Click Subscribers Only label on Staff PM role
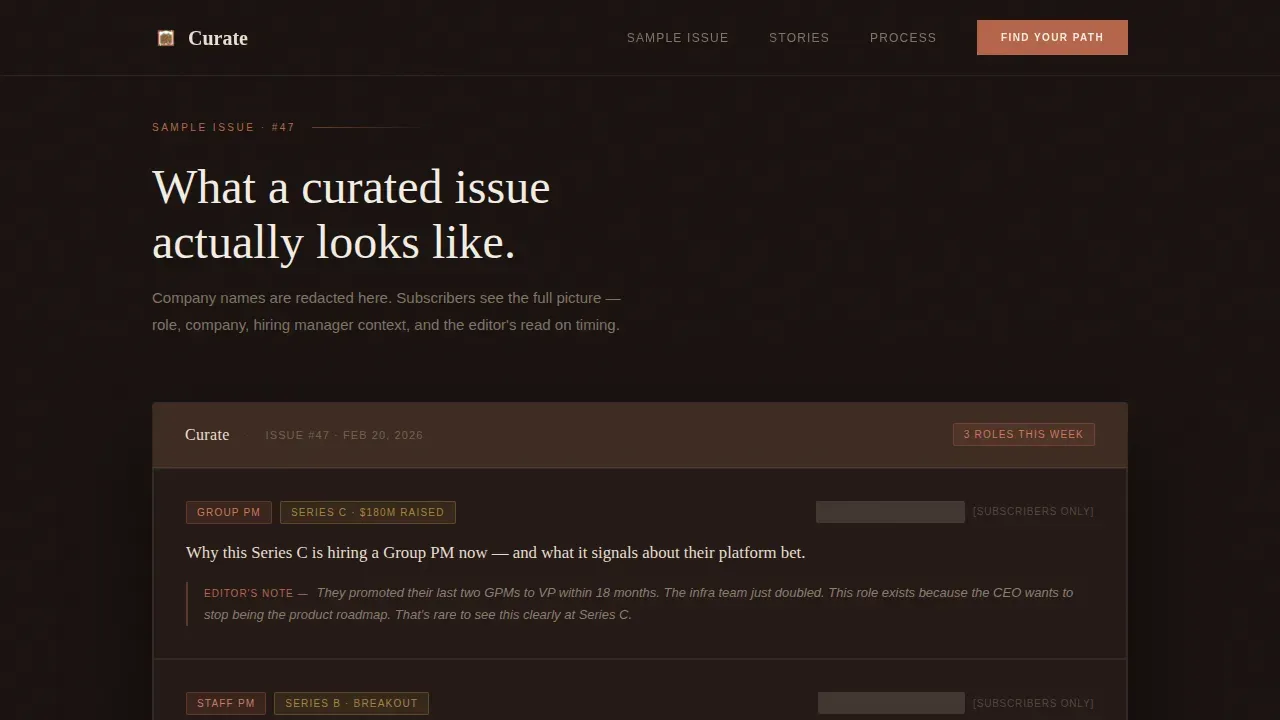This screenshot has width=1280, height=720. point(1034,703)
